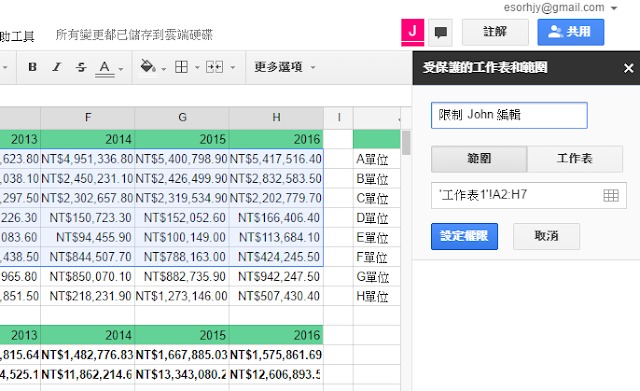Select column G header
This screenshot has width=640, height=391.
coord(182,118)
